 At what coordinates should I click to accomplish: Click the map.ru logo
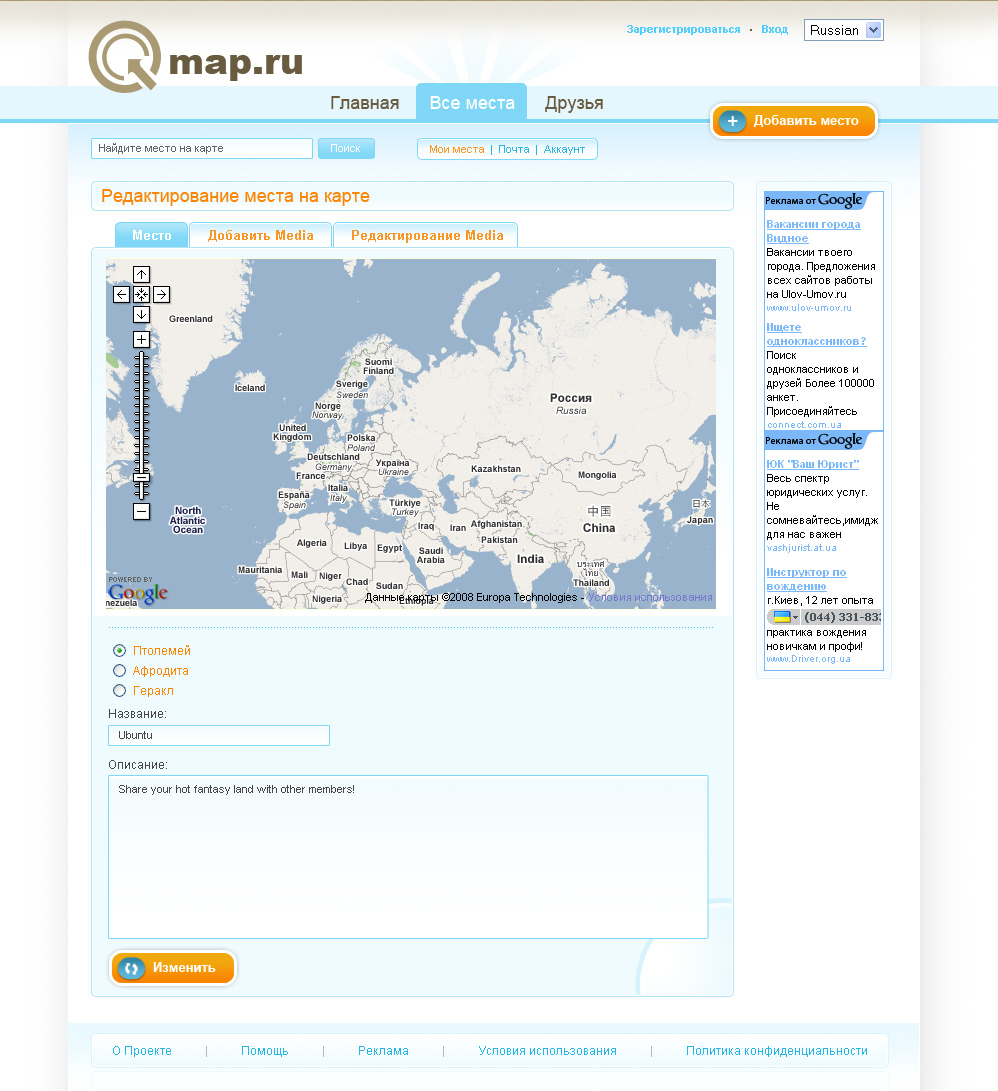[x=196, y=56]
